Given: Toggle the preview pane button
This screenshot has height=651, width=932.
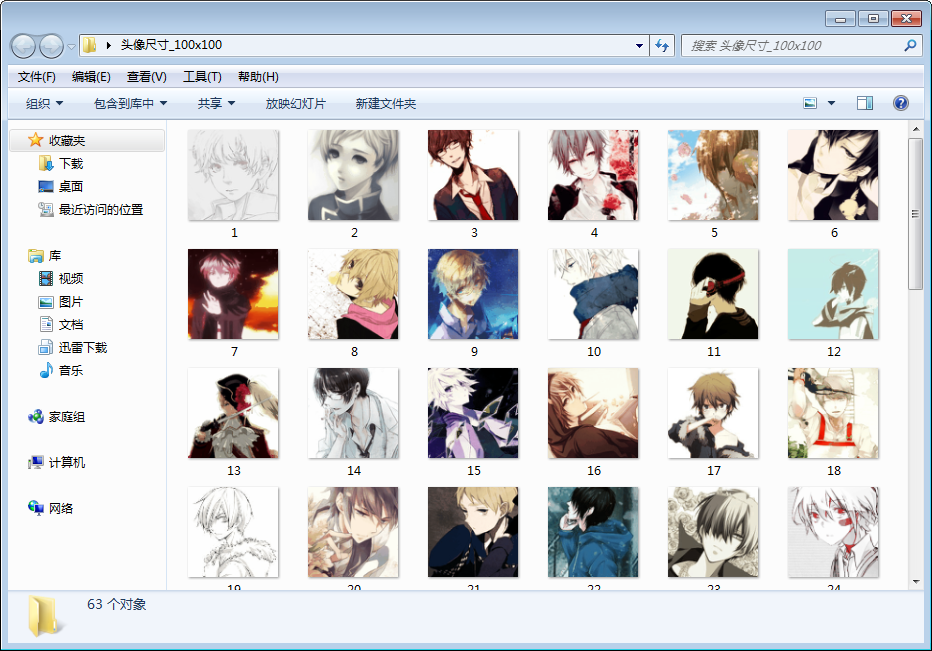Looking at the screenshot, I should point(865,103).
